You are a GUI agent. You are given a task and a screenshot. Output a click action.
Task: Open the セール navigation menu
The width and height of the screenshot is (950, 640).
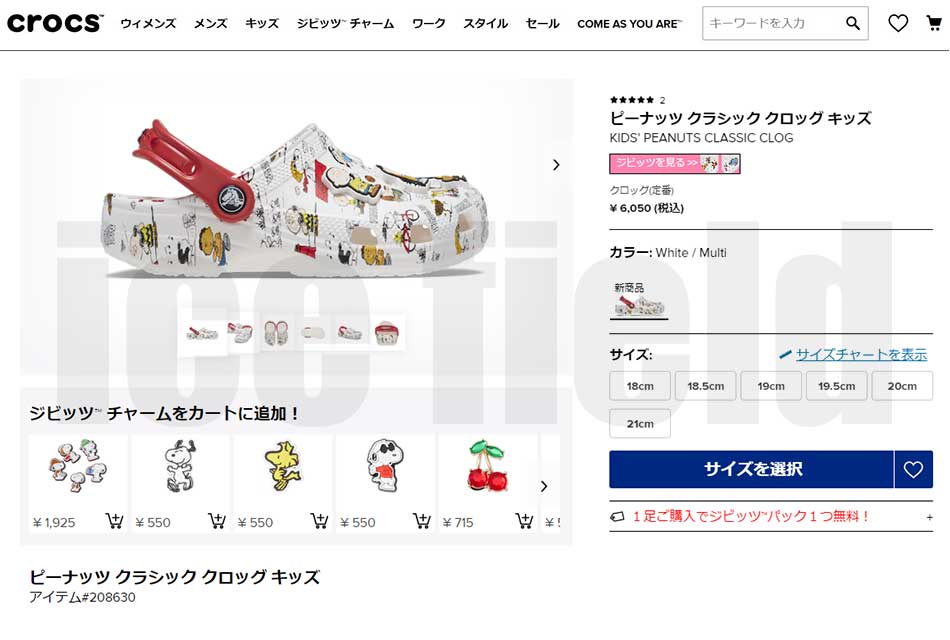541,22
